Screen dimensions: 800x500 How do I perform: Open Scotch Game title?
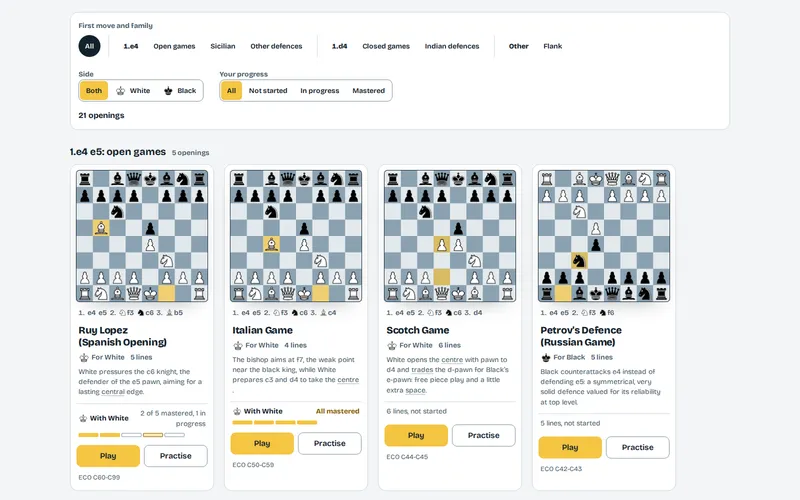(417, 330)
